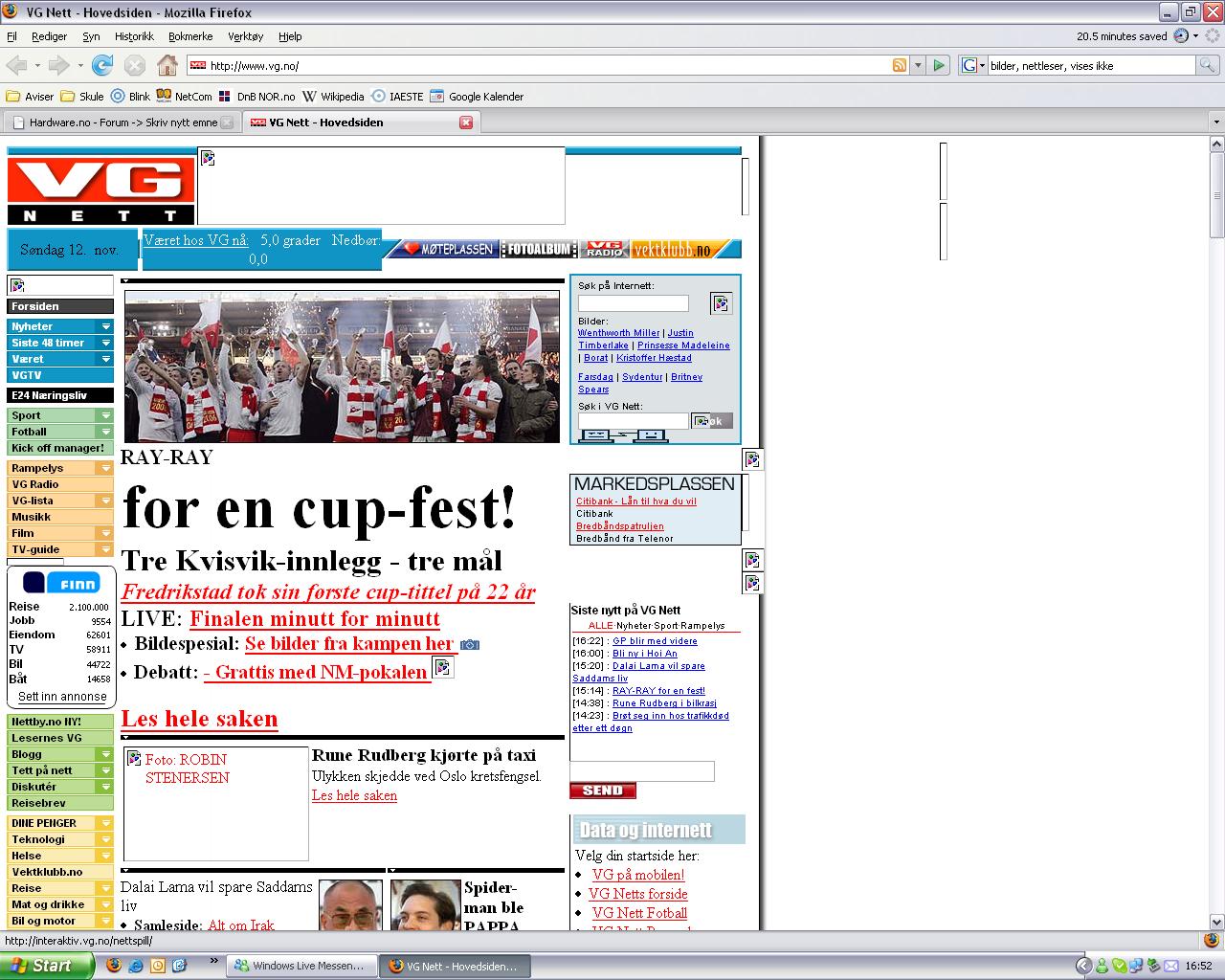This screenshot has width=1225, height=980.
Task: Open the E24 Næringsliv sidebar item
Action: click(x=60, y=395)
